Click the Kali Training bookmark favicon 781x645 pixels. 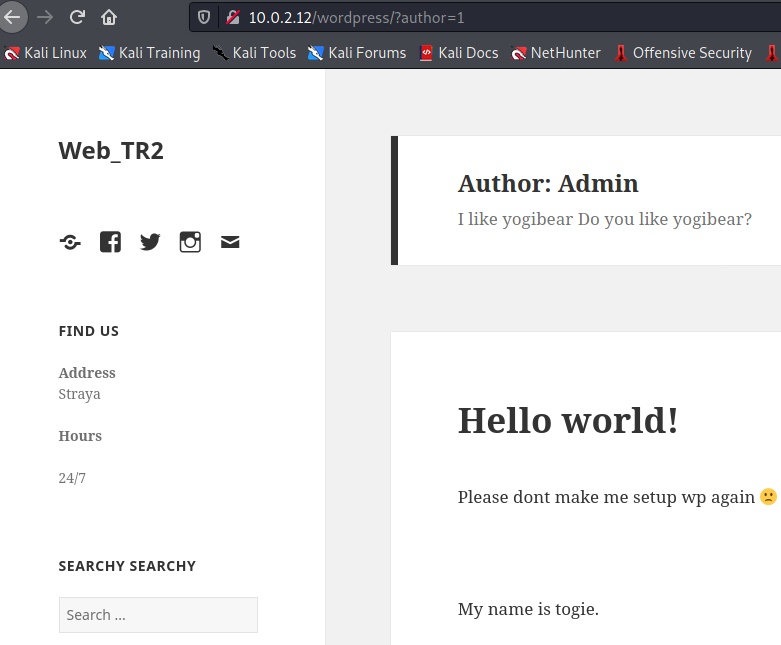pyautogui.click(x=106, y=53)
